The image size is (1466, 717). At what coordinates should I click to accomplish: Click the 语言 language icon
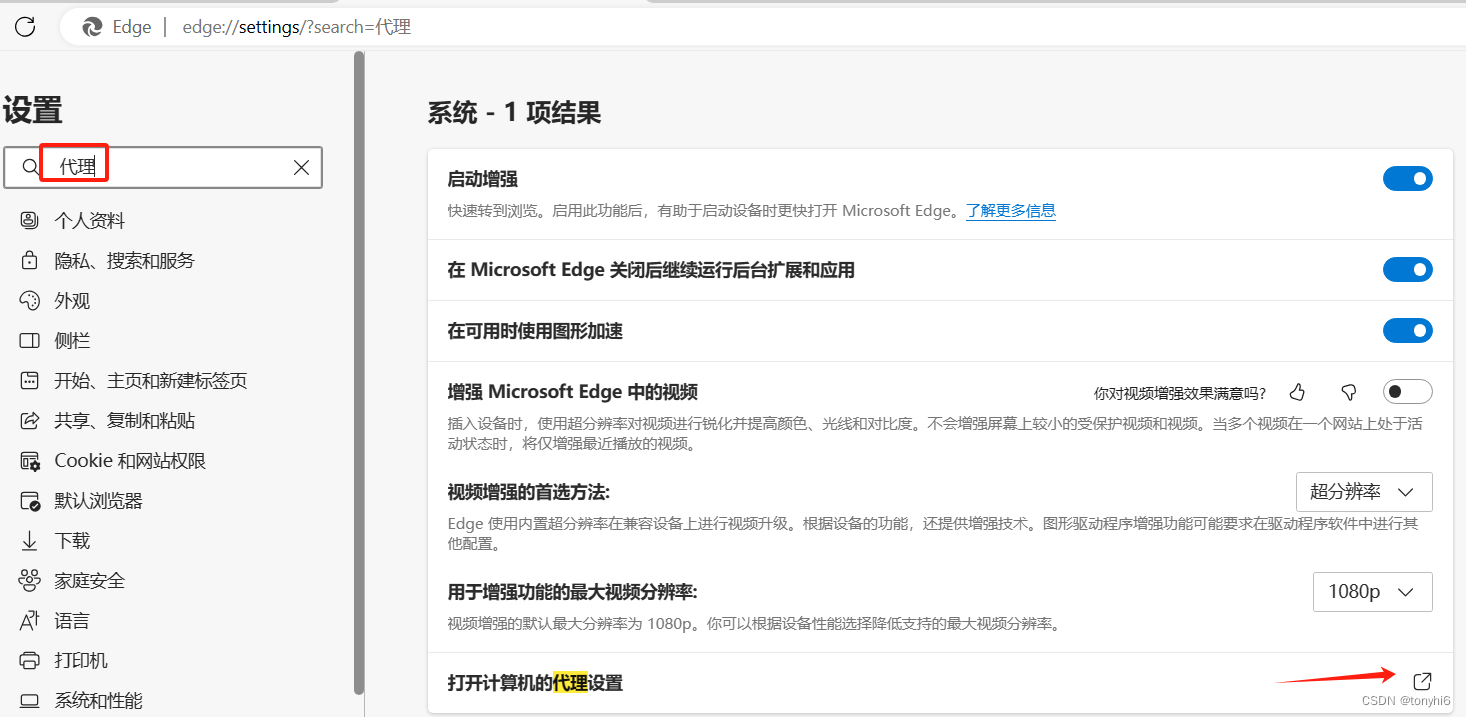point(30,620)
